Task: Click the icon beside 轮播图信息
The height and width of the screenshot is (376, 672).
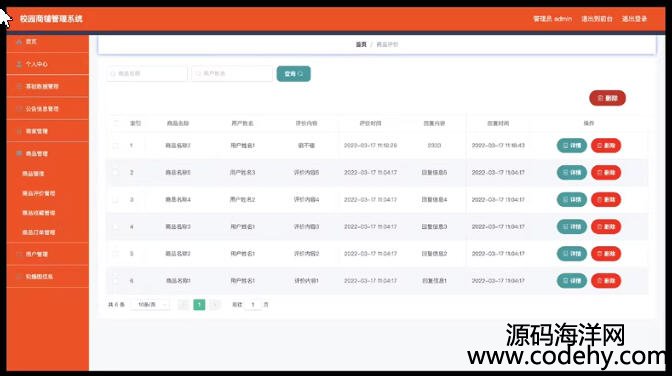Action: tap(19, 277)
